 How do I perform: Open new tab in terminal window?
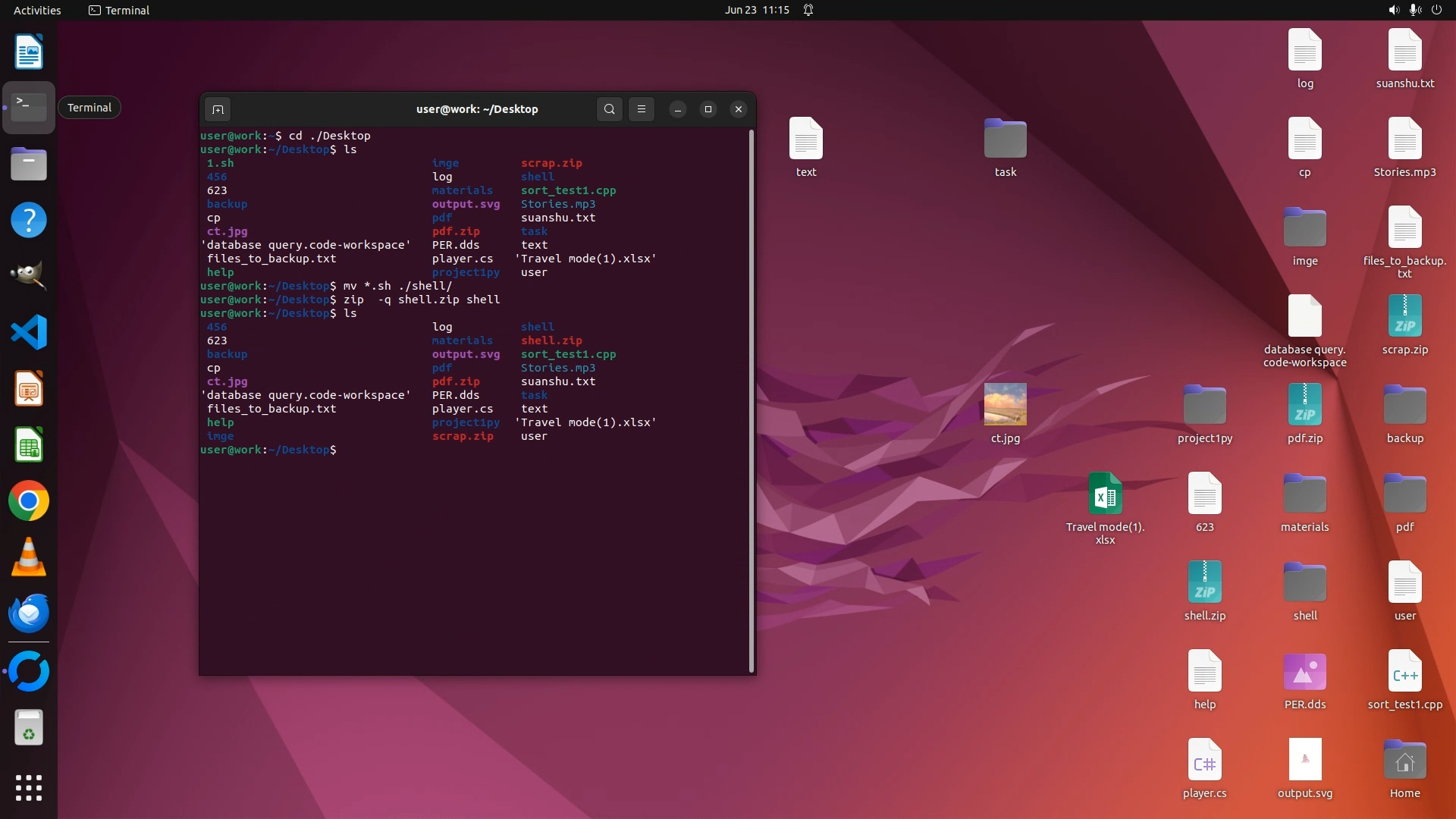pos(218,109)
